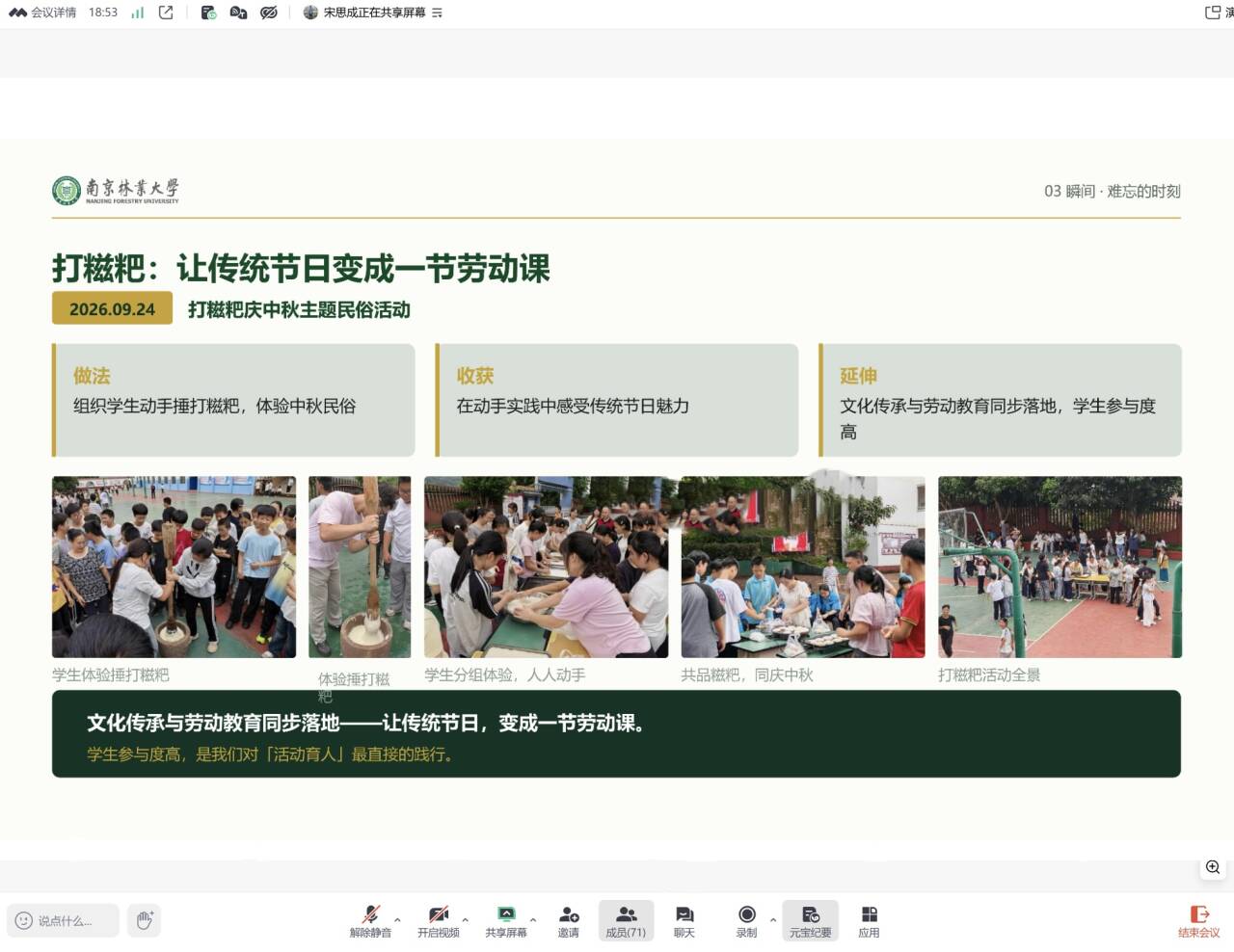The height and width of the screenshot is (952, 1234).
Task: Expand arrow next to 录制 recording options
Action: 772,919
